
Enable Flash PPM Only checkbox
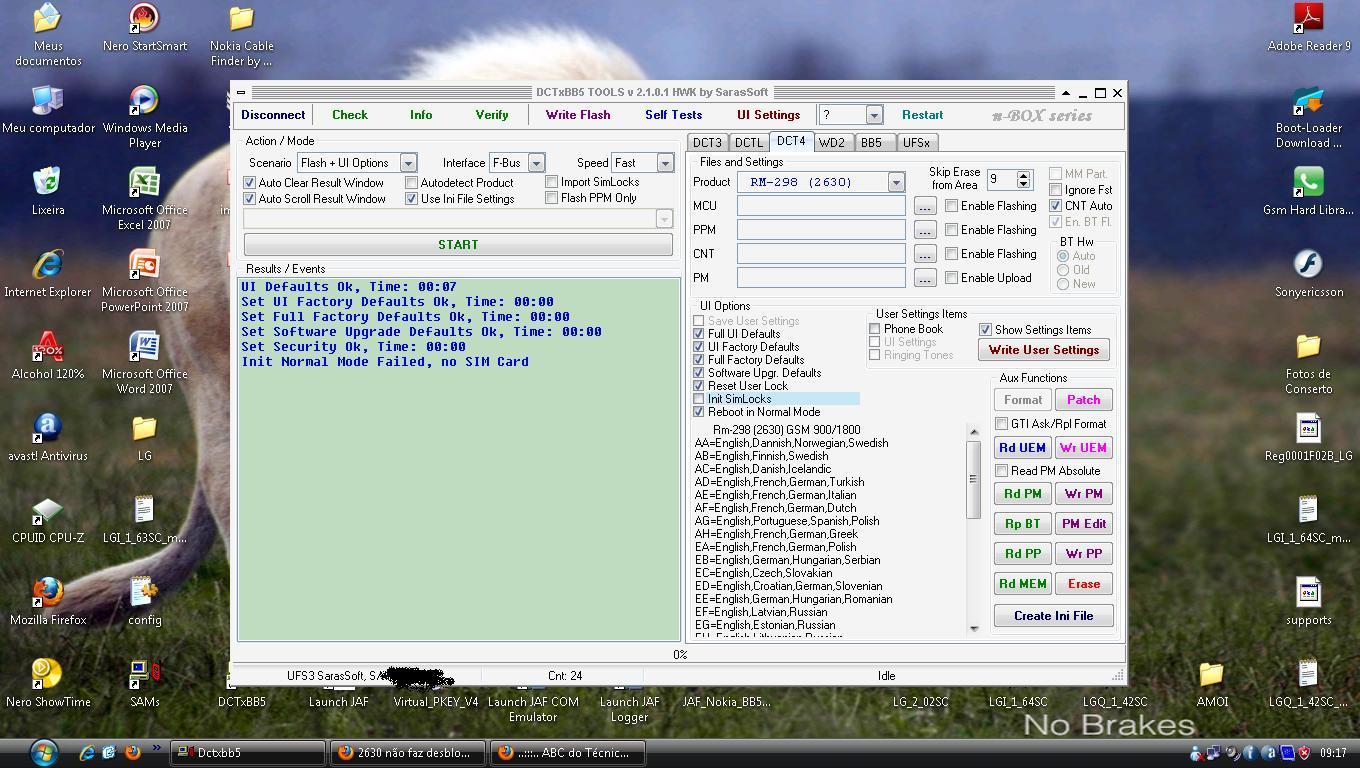[x=551, y=198]
